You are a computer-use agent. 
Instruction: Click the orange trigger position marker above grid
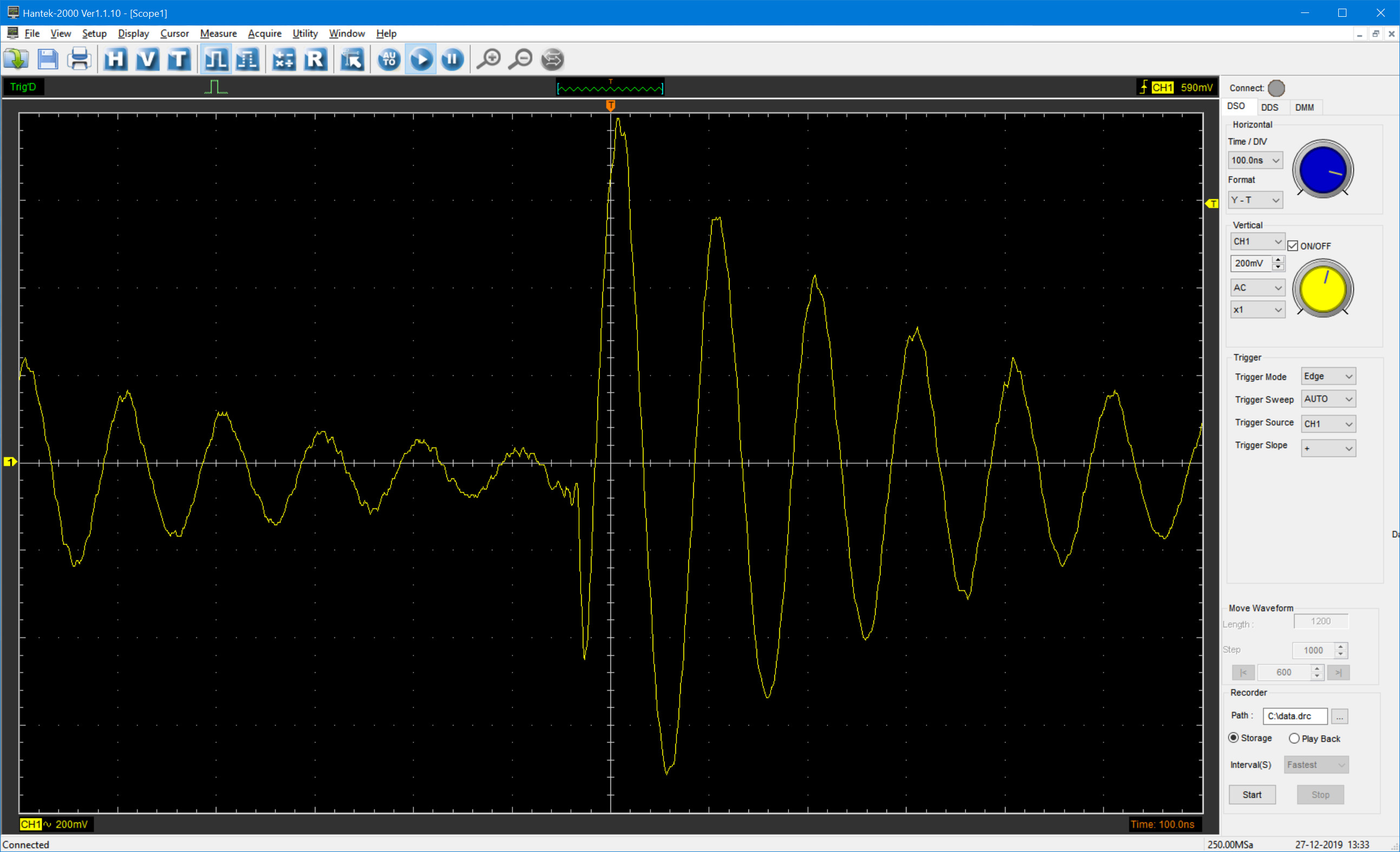611,105
